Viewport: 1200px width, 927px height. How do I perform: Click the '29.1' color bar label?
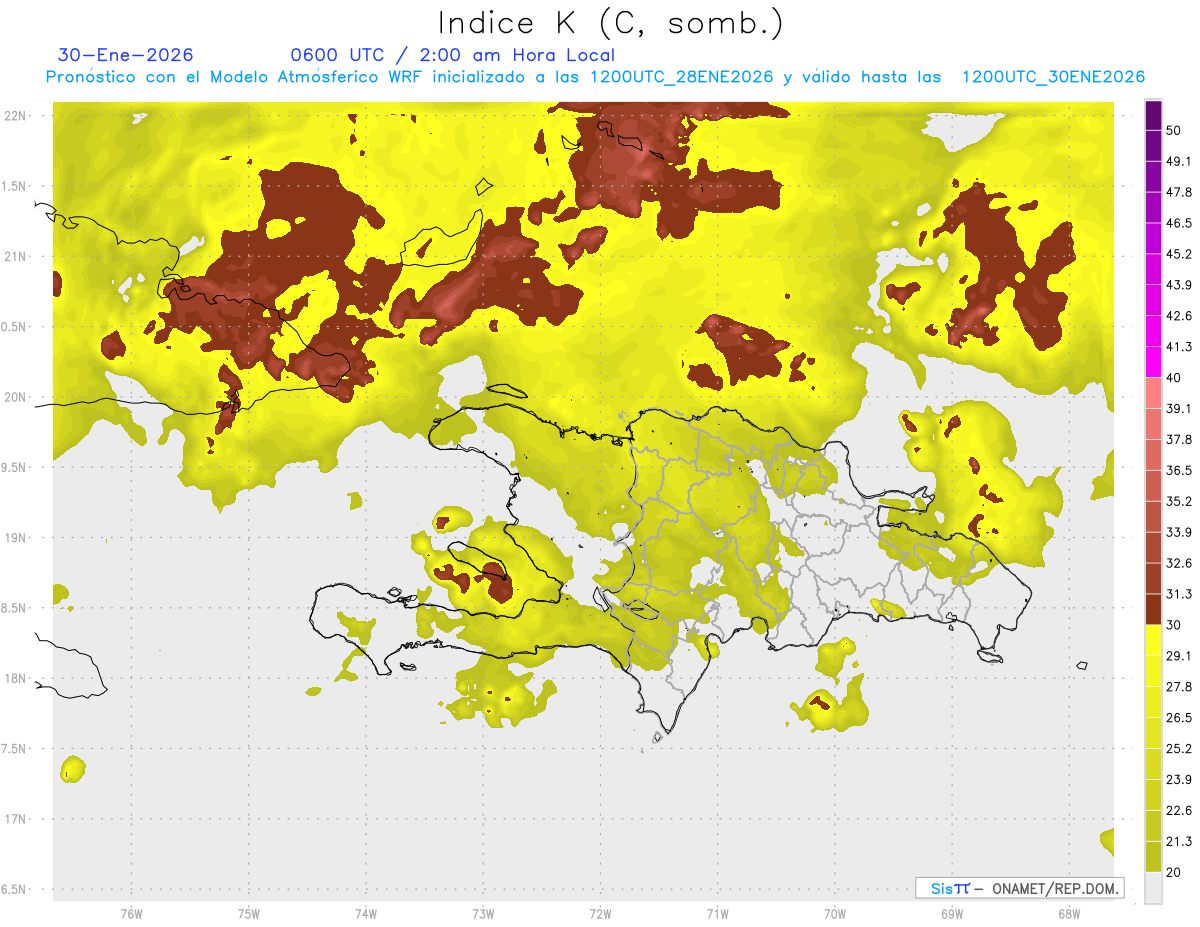click(x=1179, y=656)
